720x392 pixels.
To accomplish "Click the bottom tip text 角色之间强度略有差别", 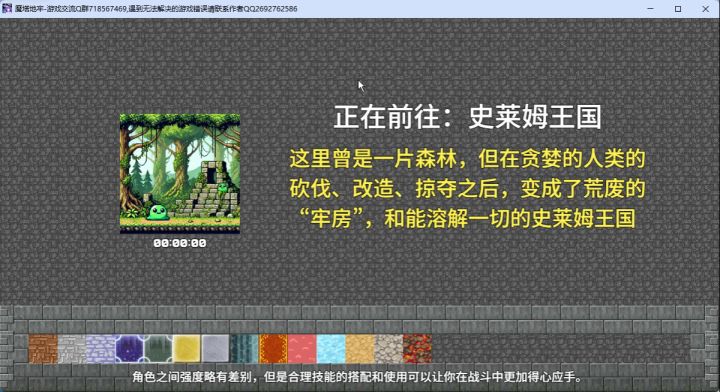I will (x=358, y=377).
